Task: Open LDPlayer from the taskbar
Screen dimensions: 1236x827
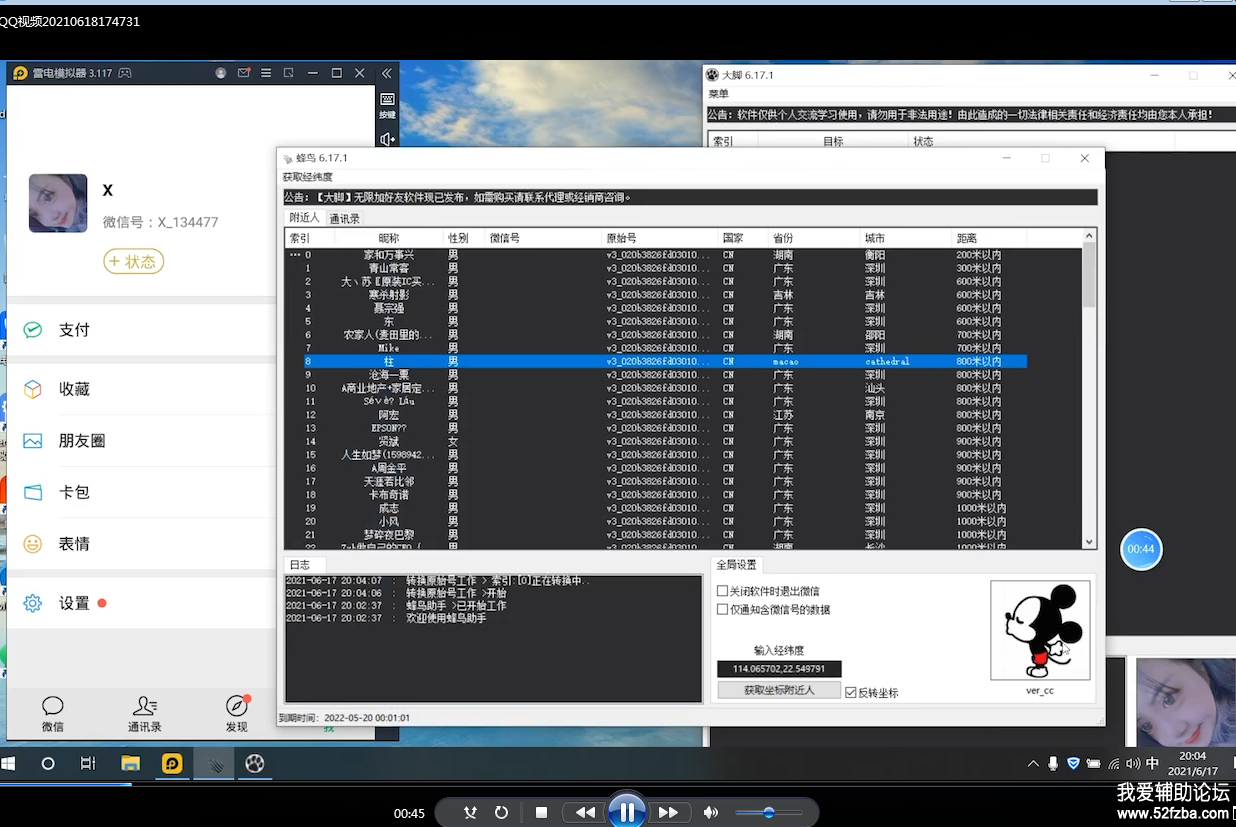Action: [172, 764]
